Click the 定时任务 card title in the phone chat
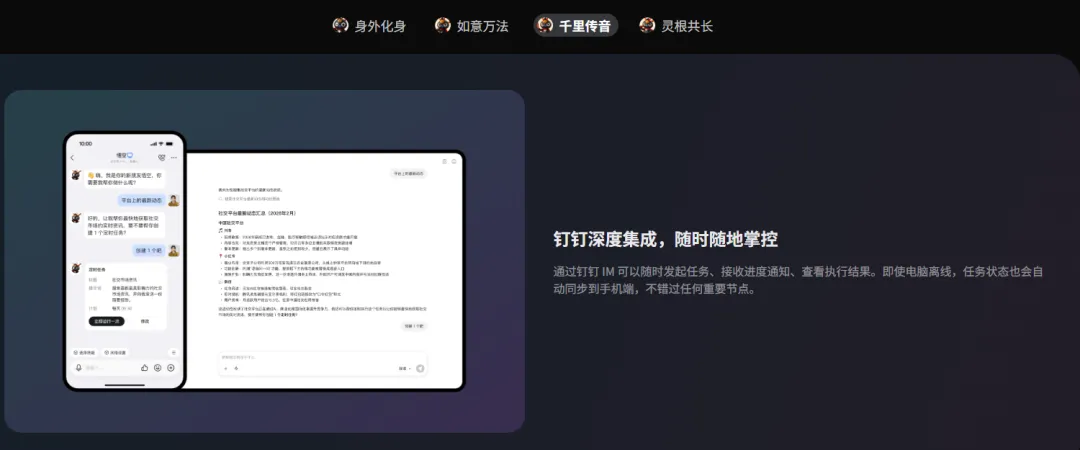The height and width of the screenshot is (450, 1080). pyautogui.click(x=97, y=269)
